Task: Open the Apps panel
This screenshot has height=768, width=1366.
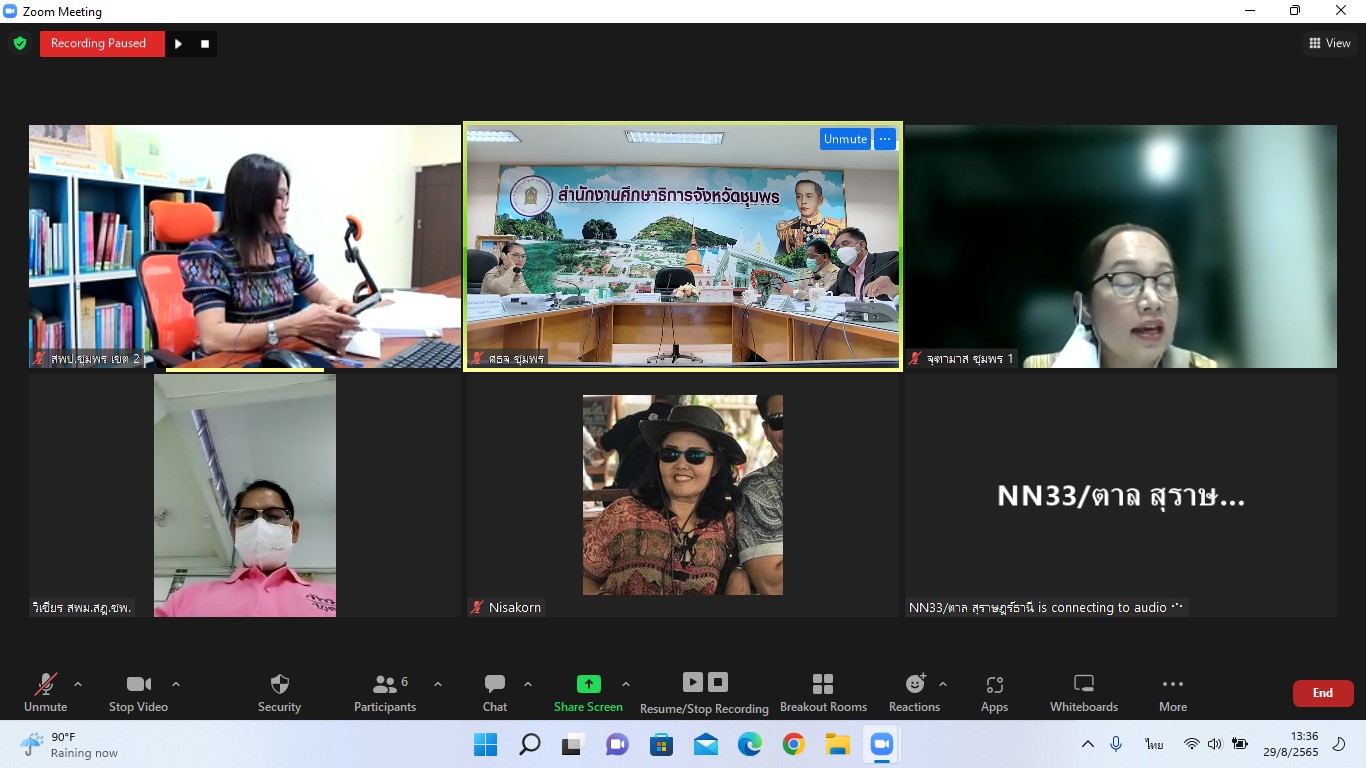Action: [994, 692]
